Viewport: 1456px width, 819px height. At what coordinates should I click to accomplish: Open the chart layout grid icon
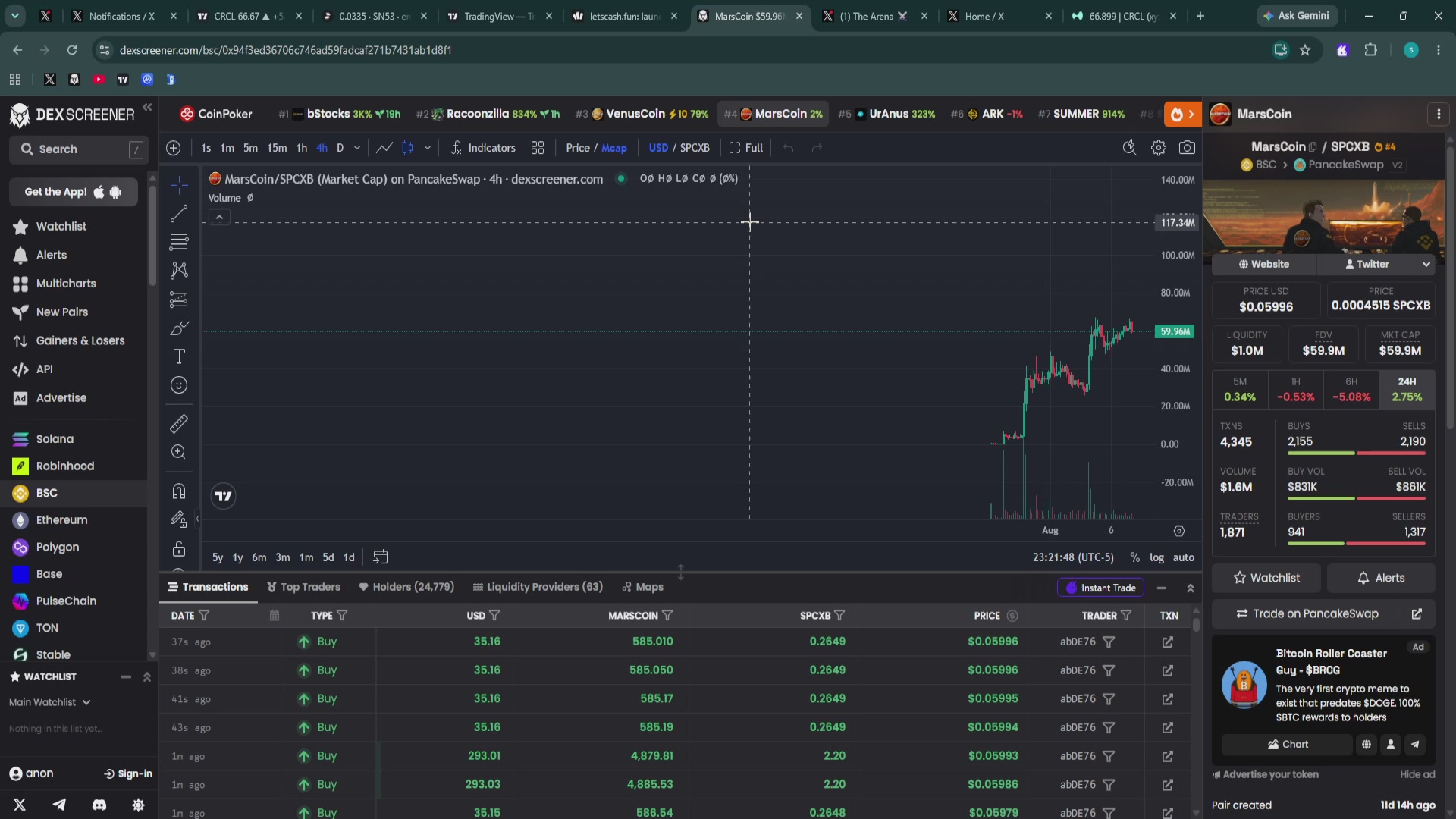pos(538,148)
